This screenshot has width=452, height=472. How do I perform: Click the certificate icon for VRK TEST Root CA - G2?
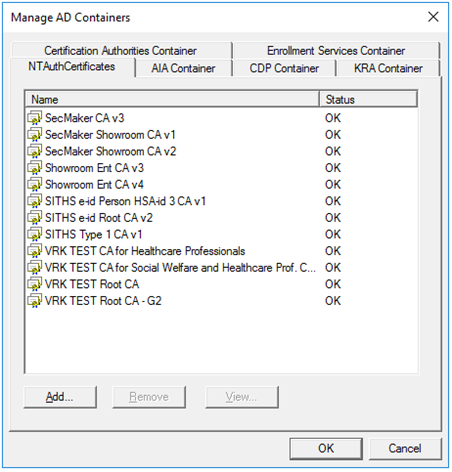35,301
